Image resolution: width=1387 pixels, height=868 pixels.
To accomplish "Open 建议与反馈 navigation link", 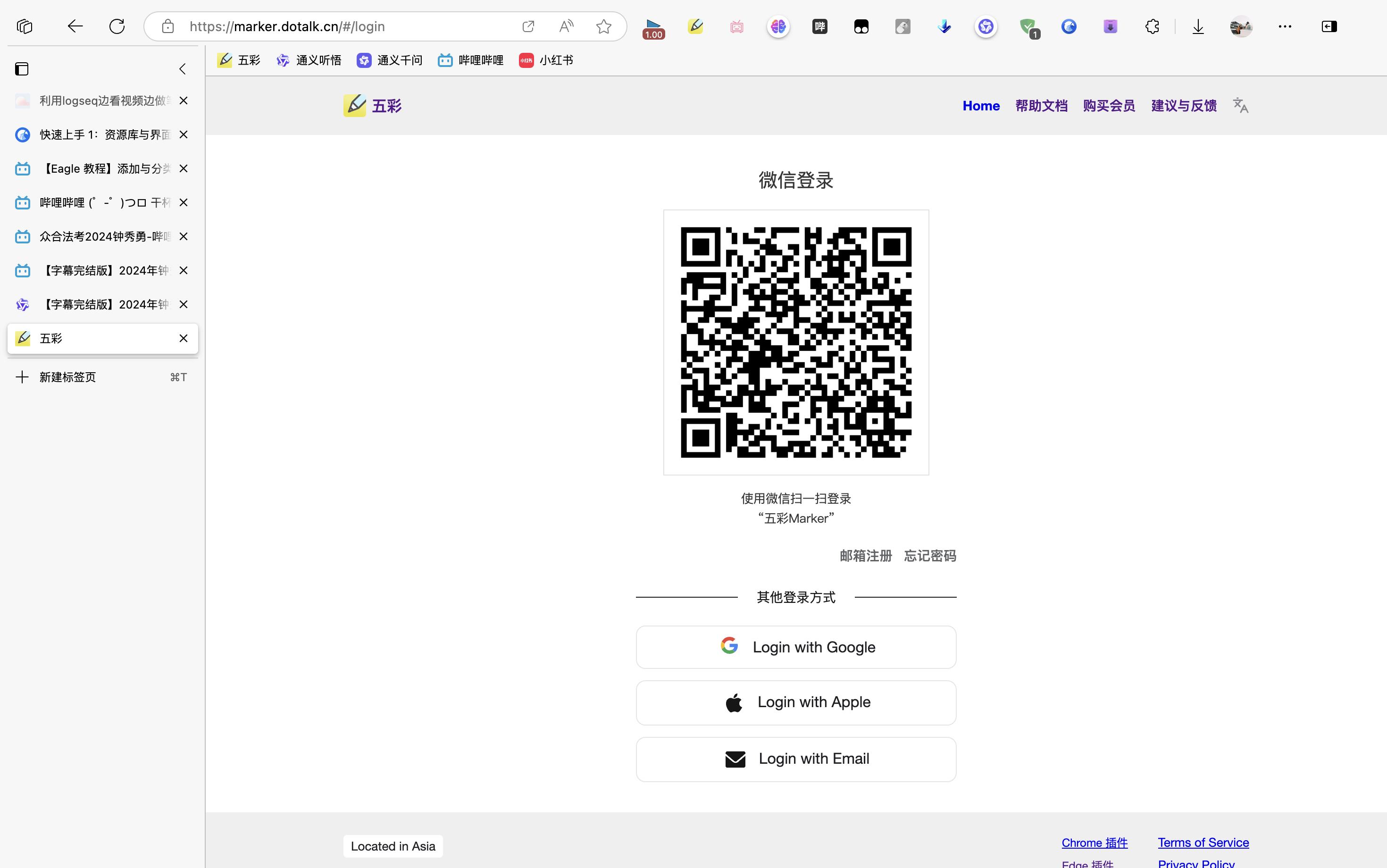I will click(x=1183, y=106).
